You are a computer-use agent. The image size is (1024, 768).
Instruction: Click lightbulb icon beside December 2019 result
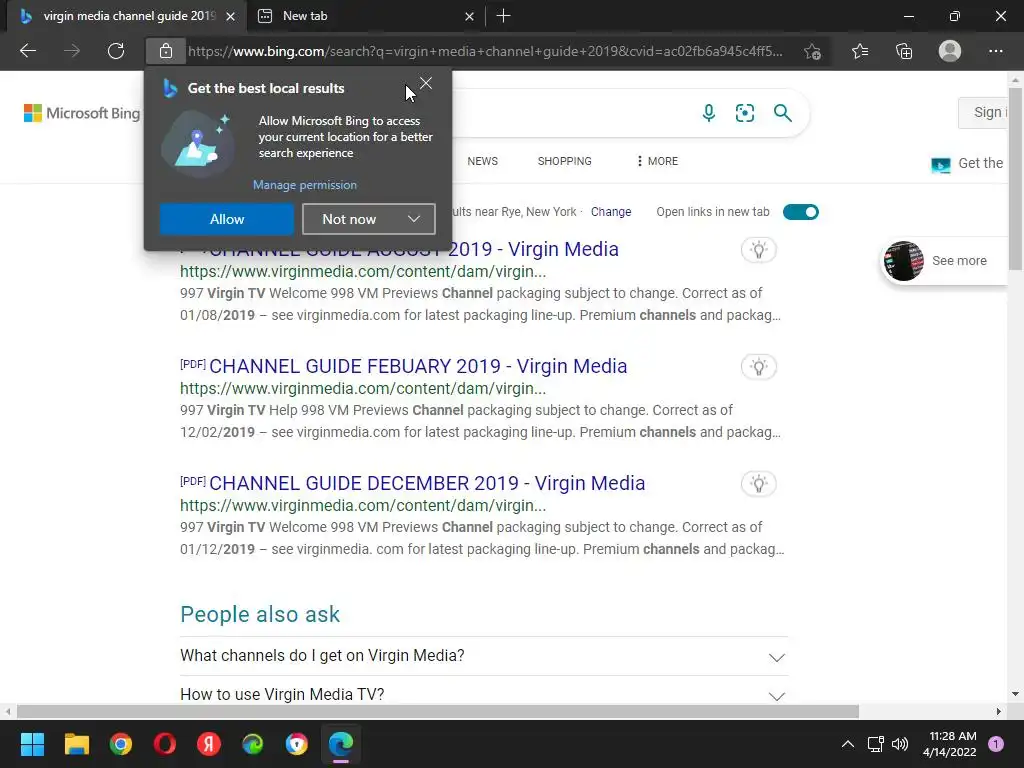click(758, 484)
